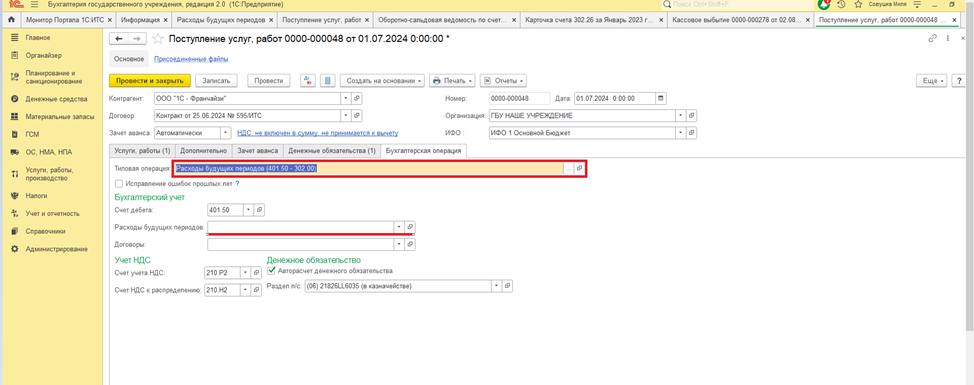Expand the Зачет аванса dropdown
This screenshot has height=385, width=974.
pyautogui.click(x=225, y=132)
